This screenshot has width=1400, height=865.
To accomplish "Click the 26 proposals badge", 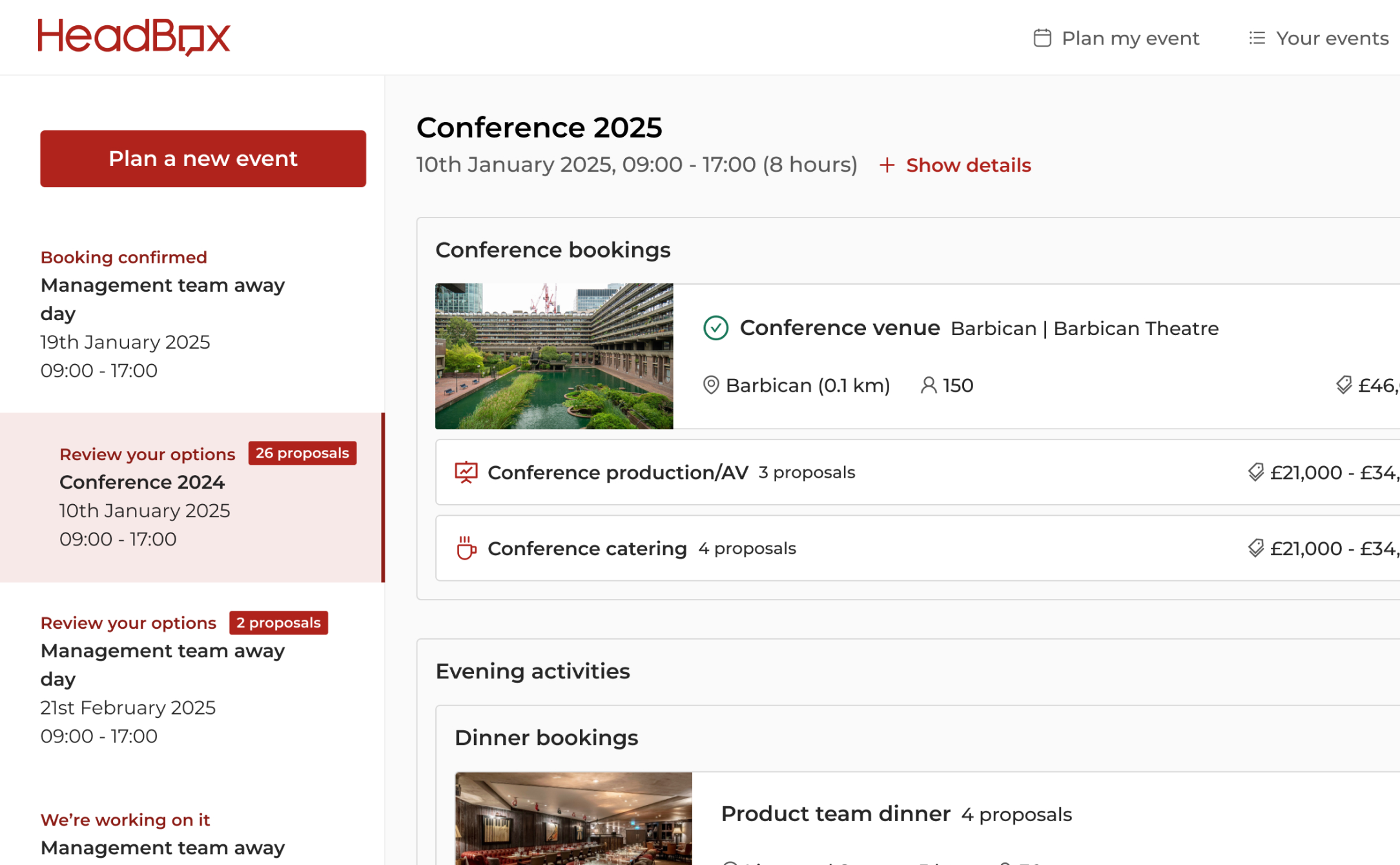I will pyautogui.click(x=302, y=453).
